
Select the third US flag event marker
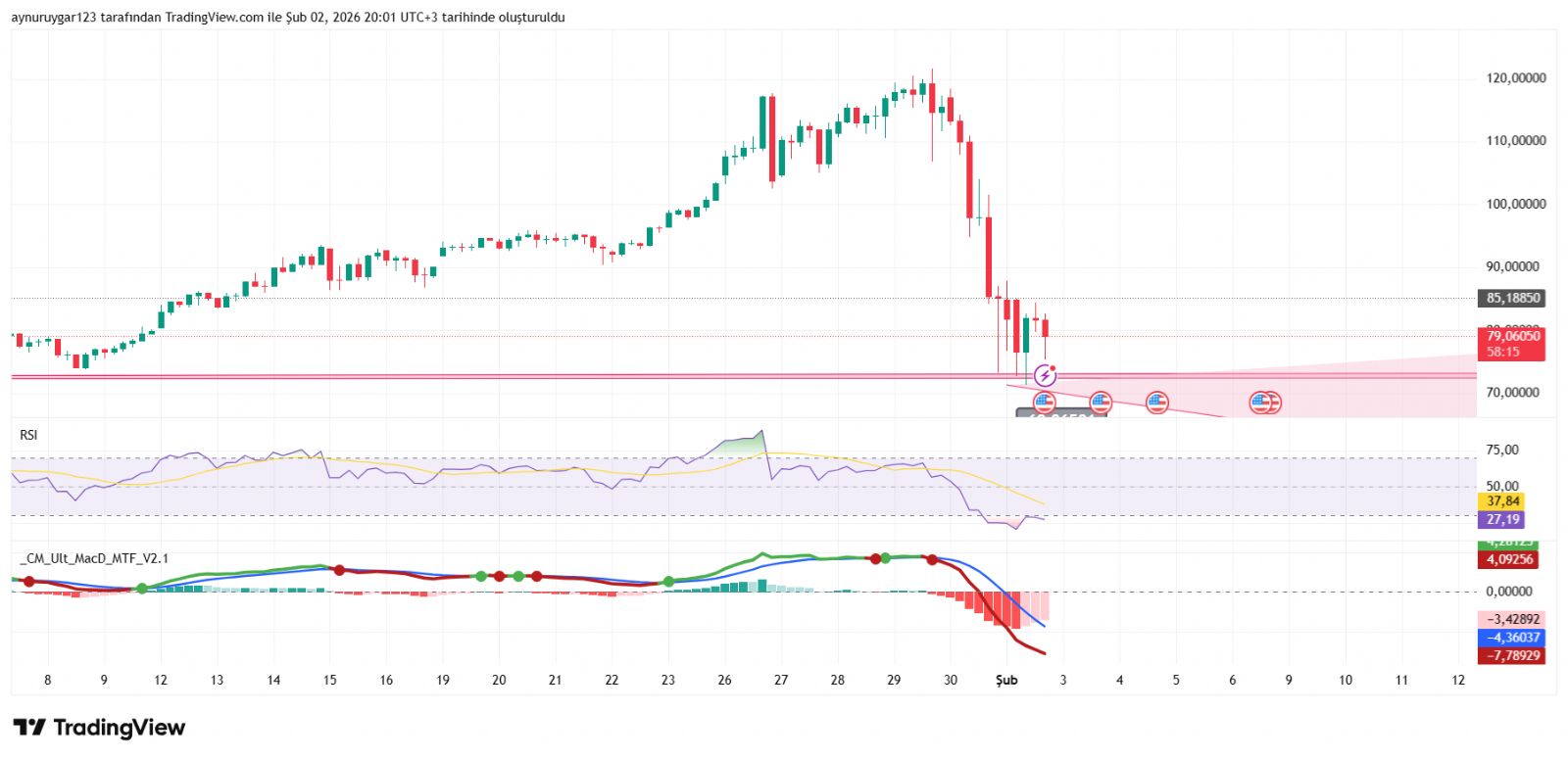coord(1157,403)
